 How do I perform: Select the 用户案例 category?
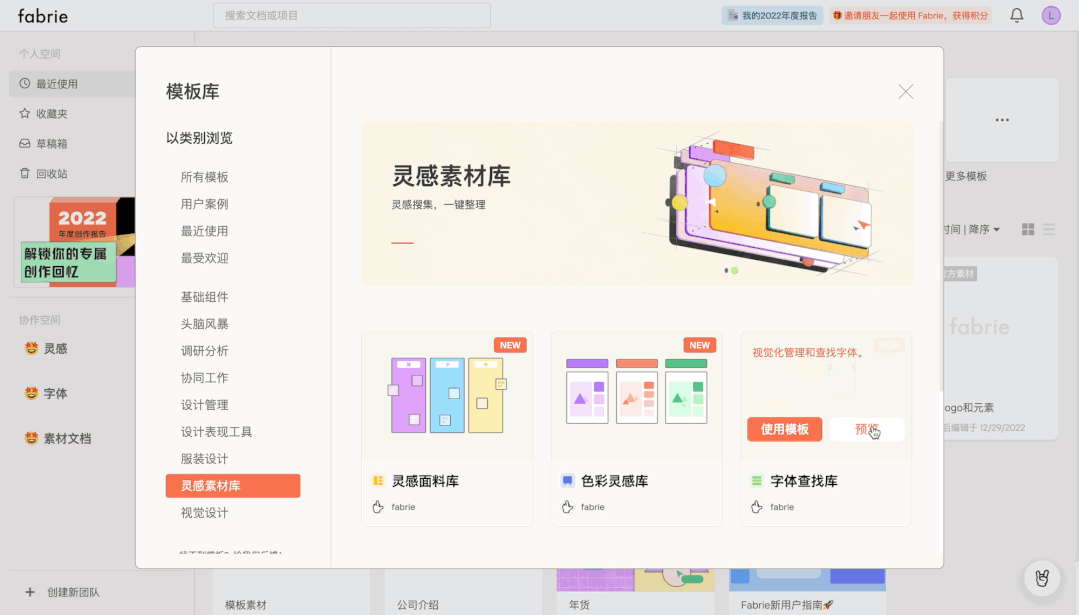coord(204,204)
